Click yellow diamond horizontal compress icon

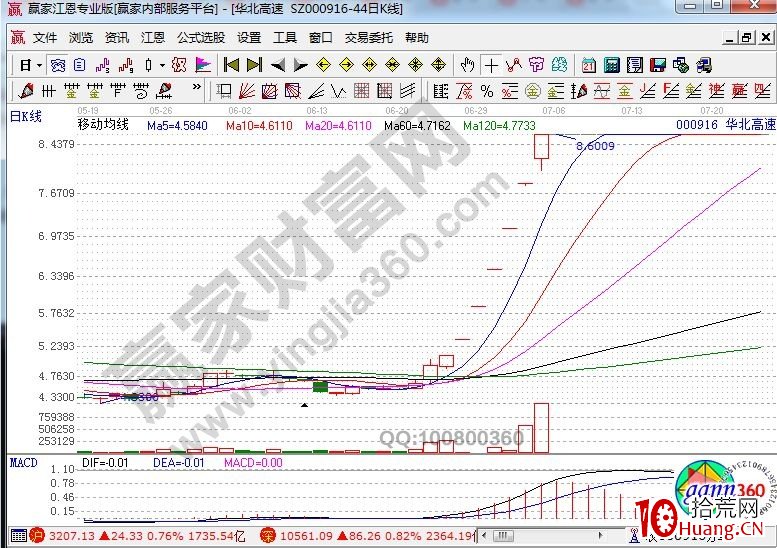[392, 65]
